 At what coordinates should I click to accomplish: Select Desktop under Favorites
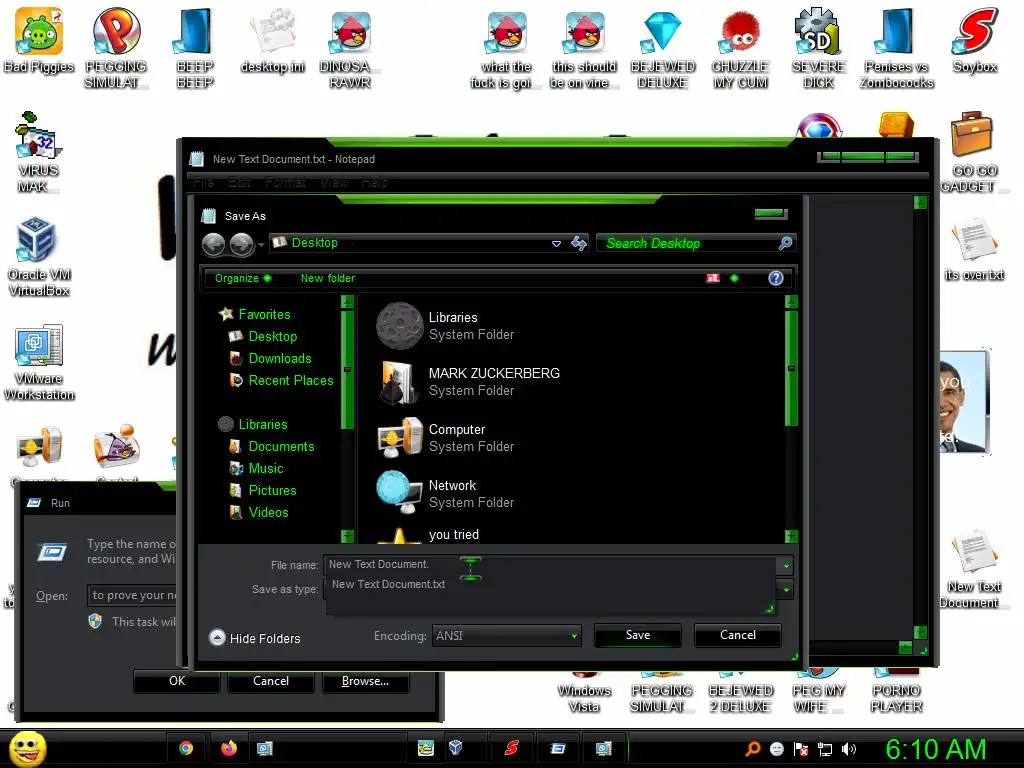[x=263, y=336]
